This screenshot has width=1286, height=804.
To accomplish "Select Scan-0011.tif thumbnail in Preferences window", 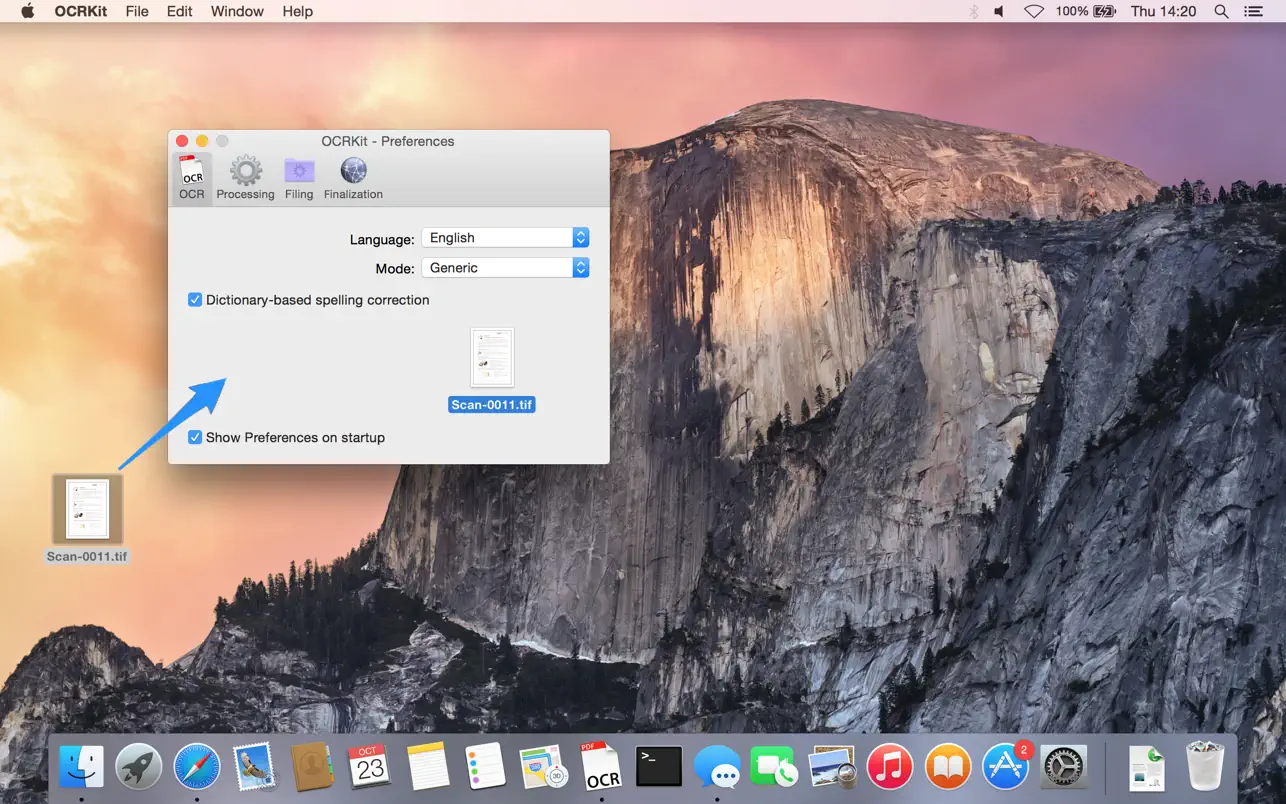I will [492, 358].
